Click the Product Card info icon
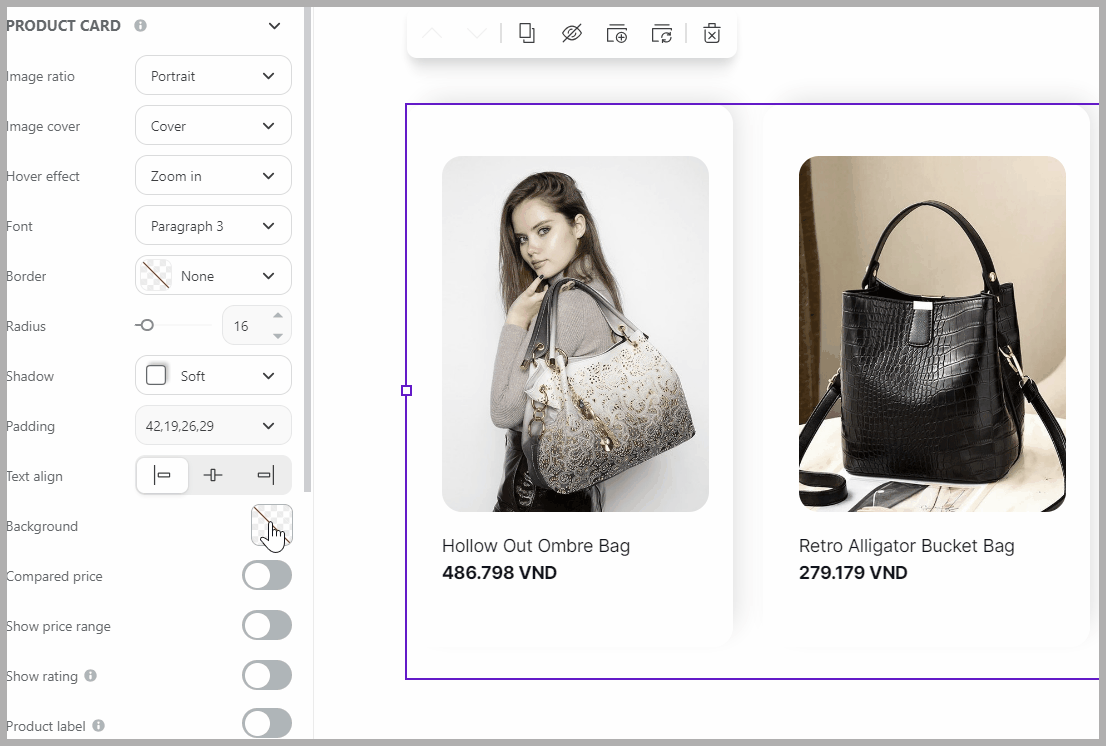Screen dimensions: 1106x746 (140, 25)
